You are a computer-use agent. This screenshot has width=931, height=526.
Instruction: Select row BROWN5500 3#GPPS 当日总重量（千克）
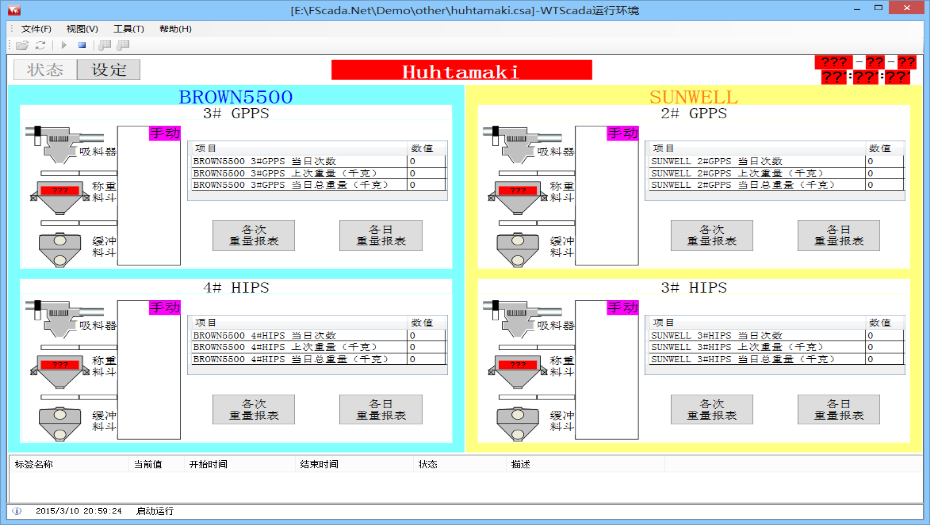tap(319, 185)
